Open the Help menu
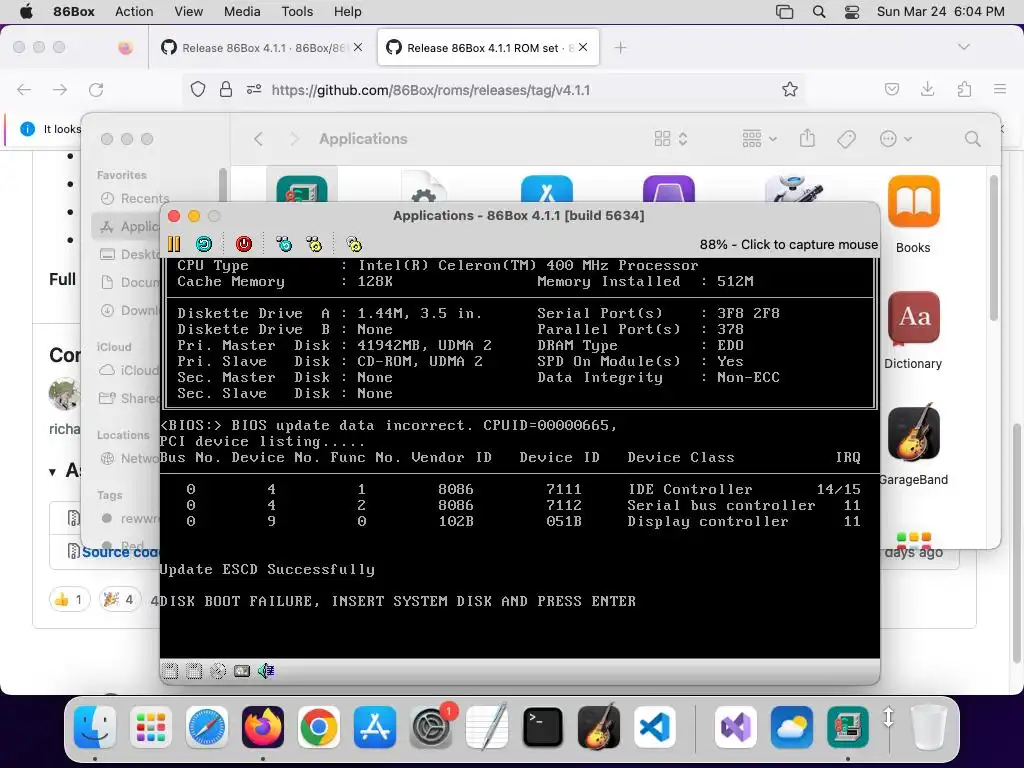The height and width of the screenshot is (768, 1024). point(347,11)
